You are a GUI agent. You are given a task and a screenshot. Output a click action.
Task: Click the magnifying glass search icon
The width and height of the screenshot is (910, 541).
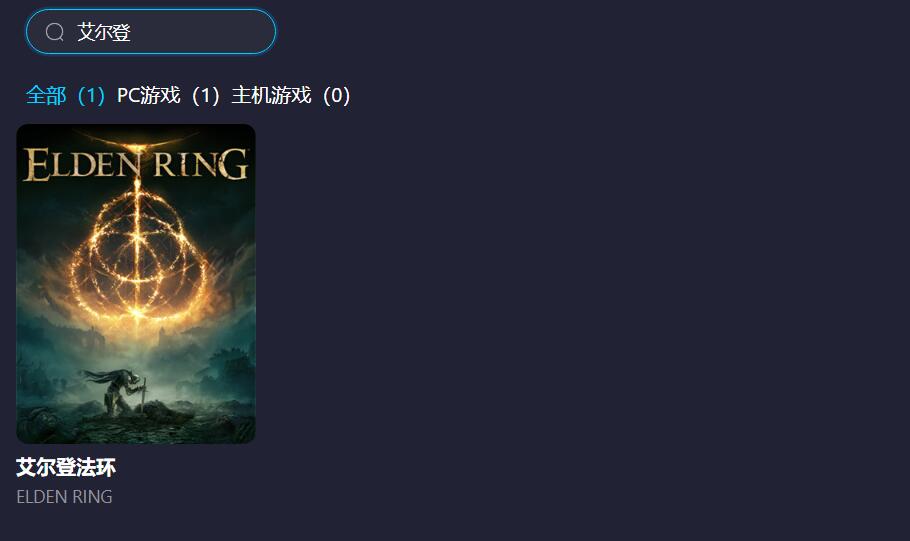point(55,32)
